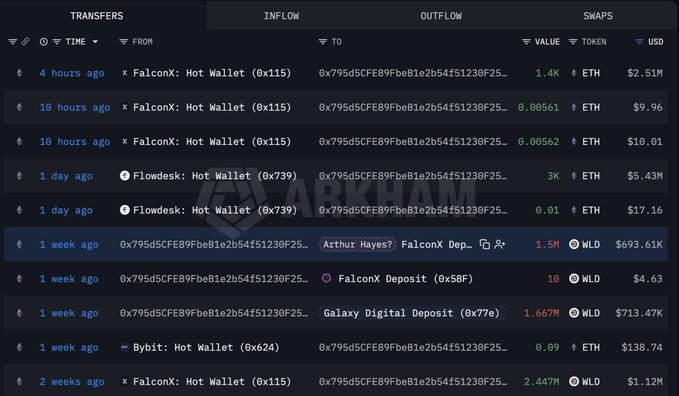This screenshot has width=679, height=396.
Task: Switch to the TRANSFERS tab
Action: [97, 16]
